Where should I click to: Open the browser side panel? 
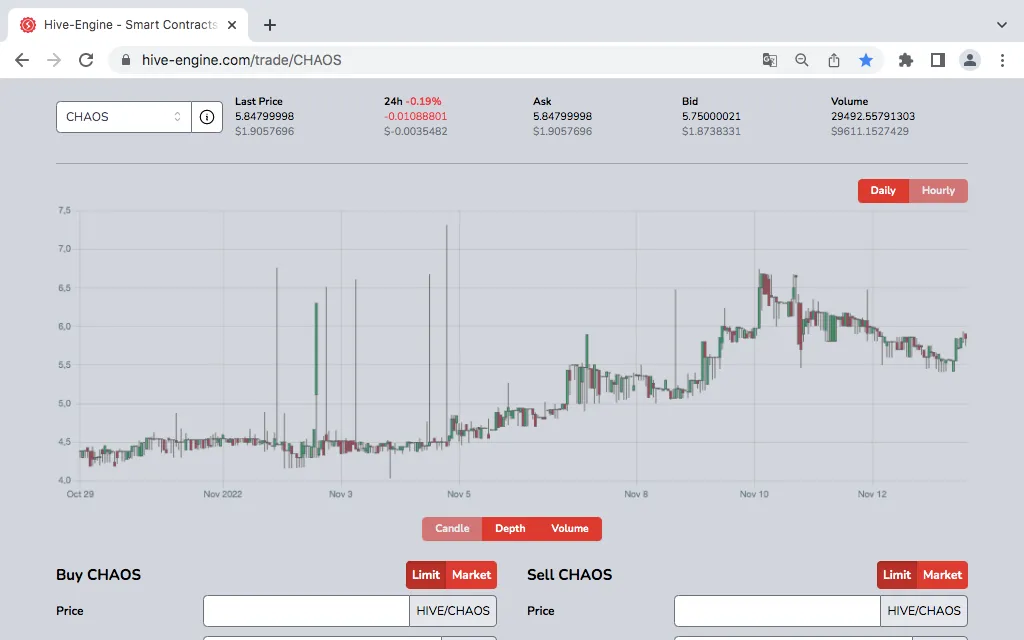938,60
